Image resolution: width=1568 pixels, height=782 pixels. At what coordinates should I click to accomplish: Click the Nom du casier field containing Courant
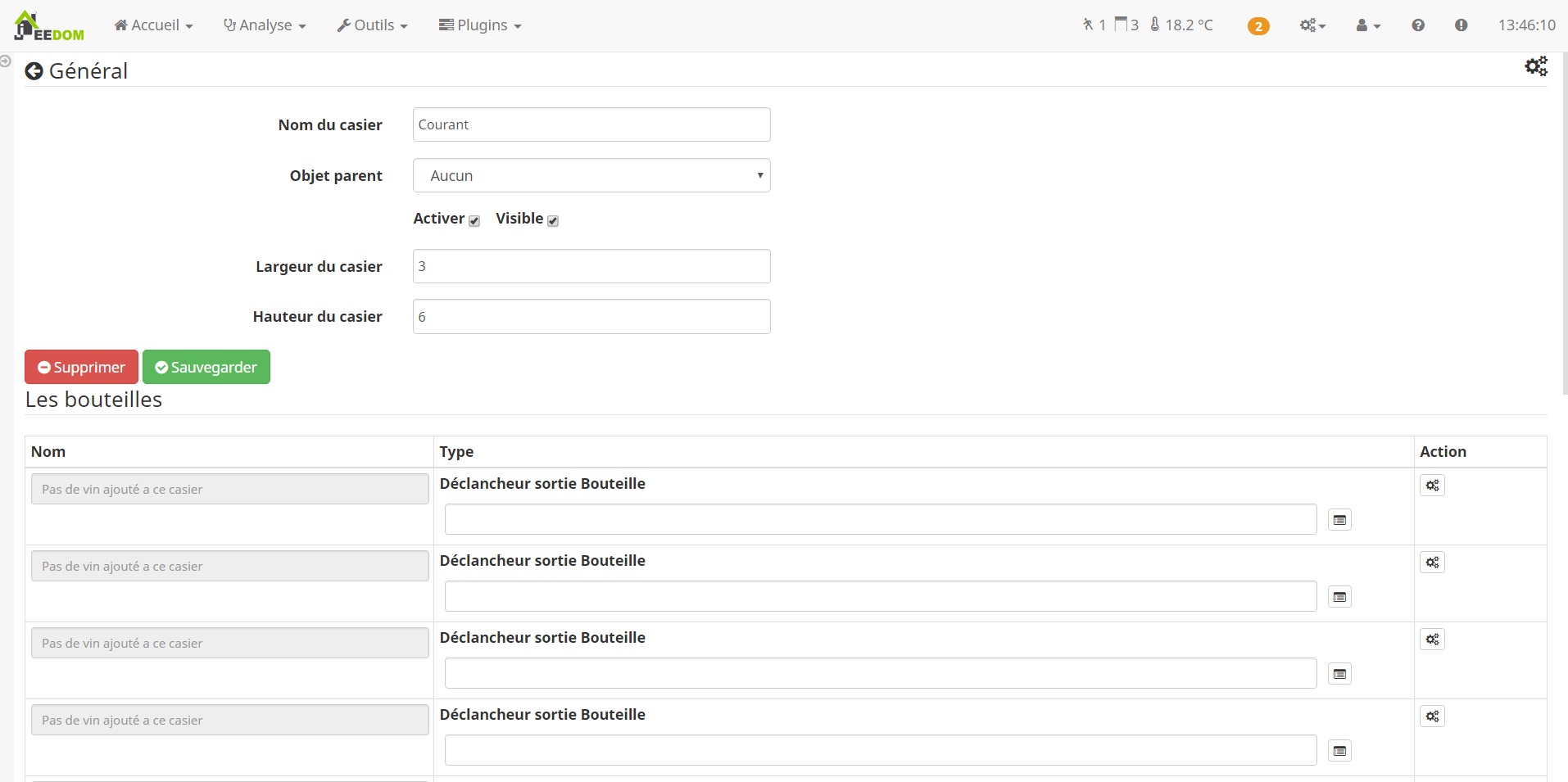click(591, 124)
